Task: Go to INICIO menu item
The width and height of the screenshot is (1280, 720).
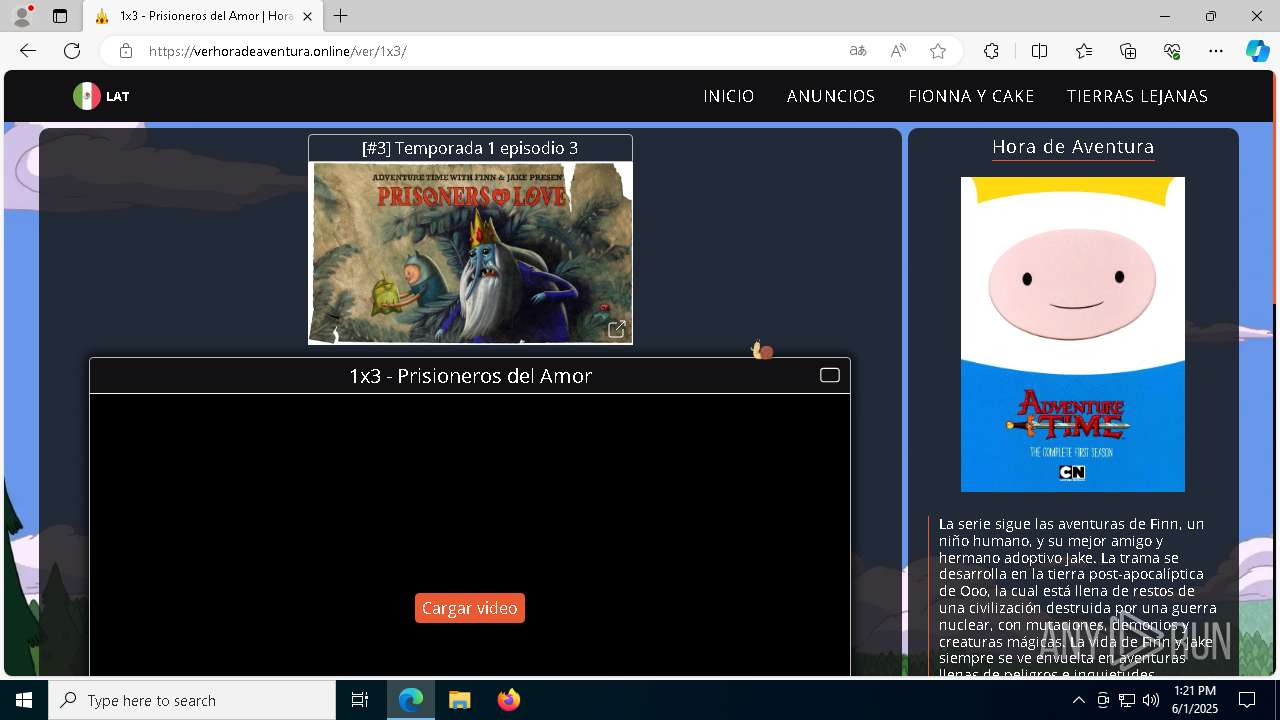Action: (729, 96)
